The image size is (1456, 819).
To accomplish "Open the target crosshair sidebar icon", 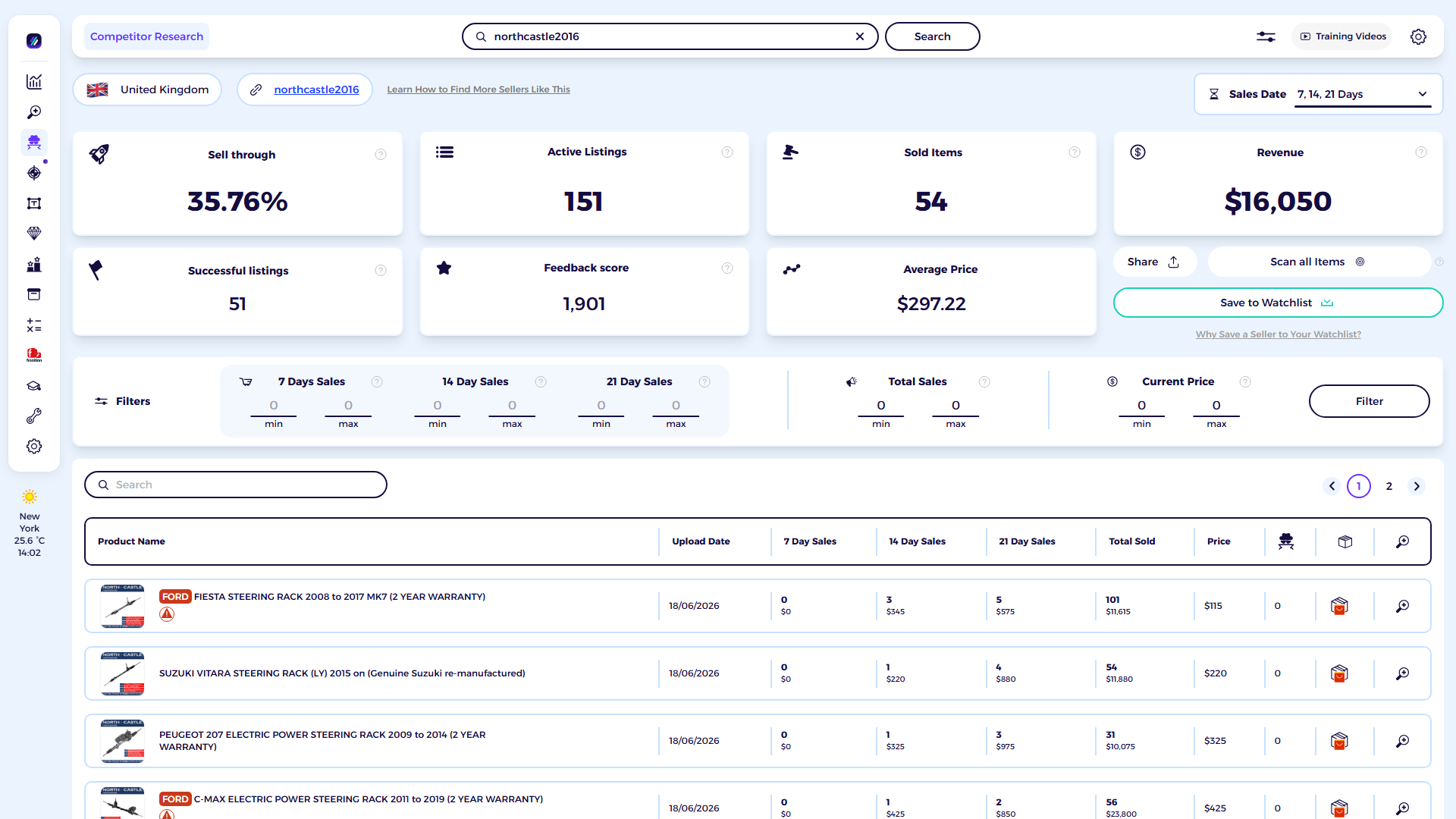I will coord(34,173).
